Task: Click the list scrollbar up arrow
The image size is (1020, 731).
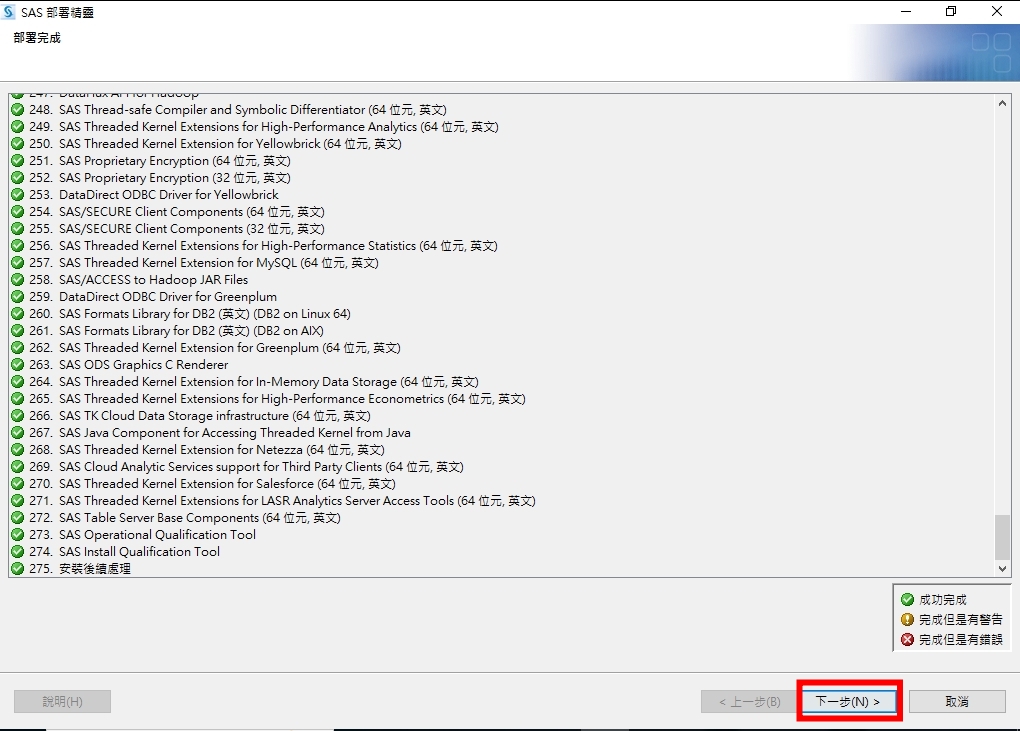Action: pyautogui.click(x=1002, y=103)
